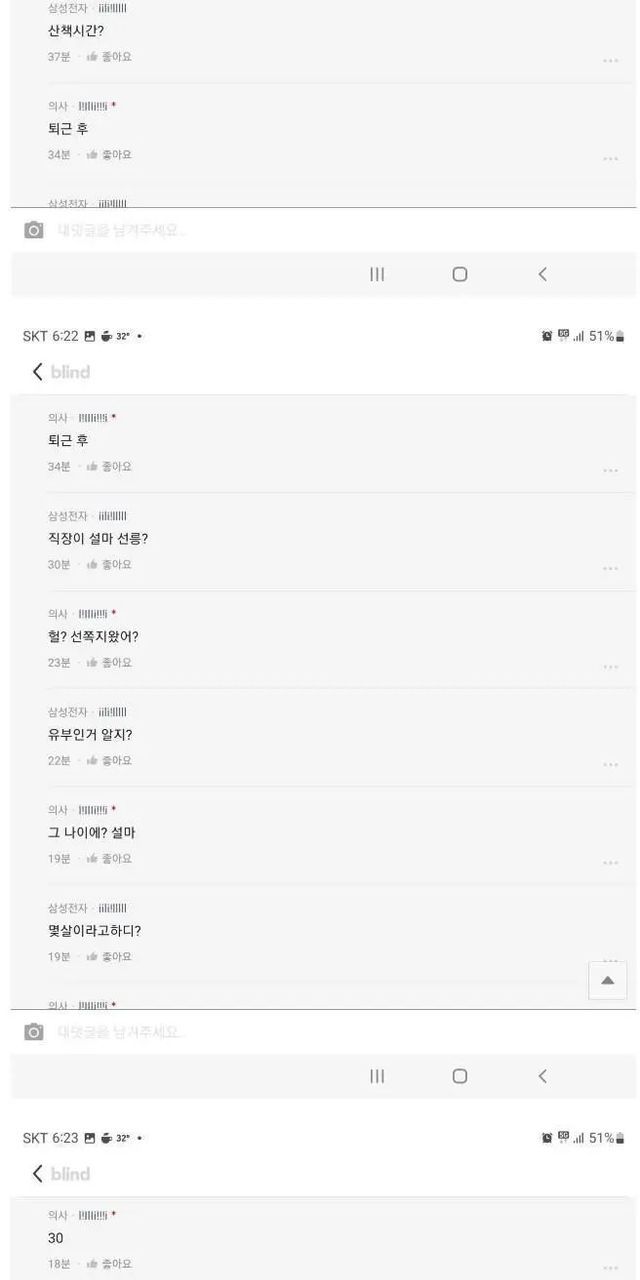The image size is (640, 1280).
Task: Like the comment "산책시간?"
Action: [x=109, y=57]
